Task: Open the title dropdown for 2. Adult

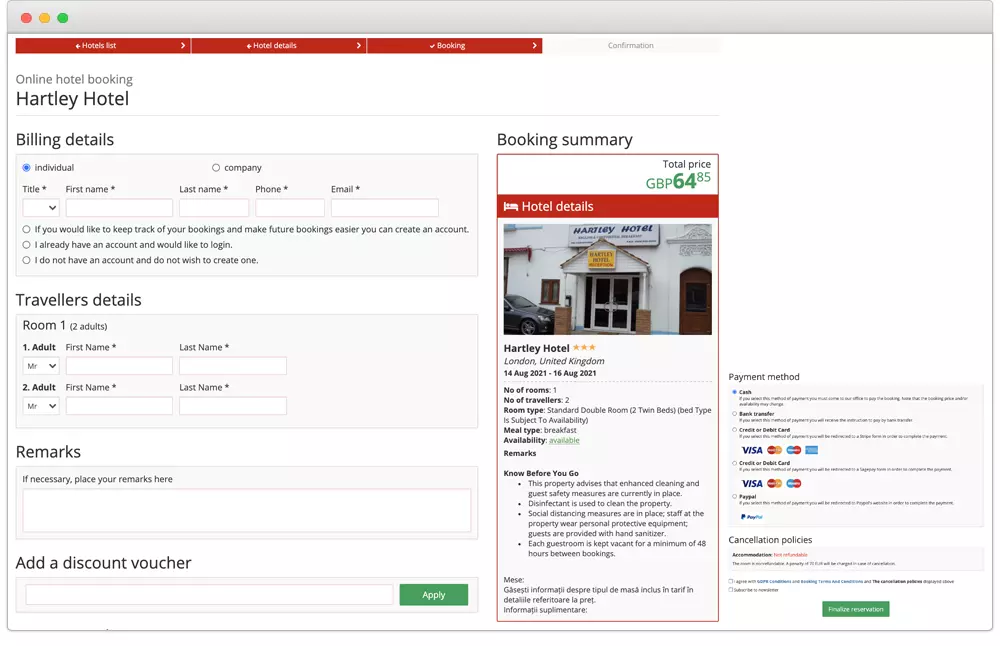Action: [41, 406]
